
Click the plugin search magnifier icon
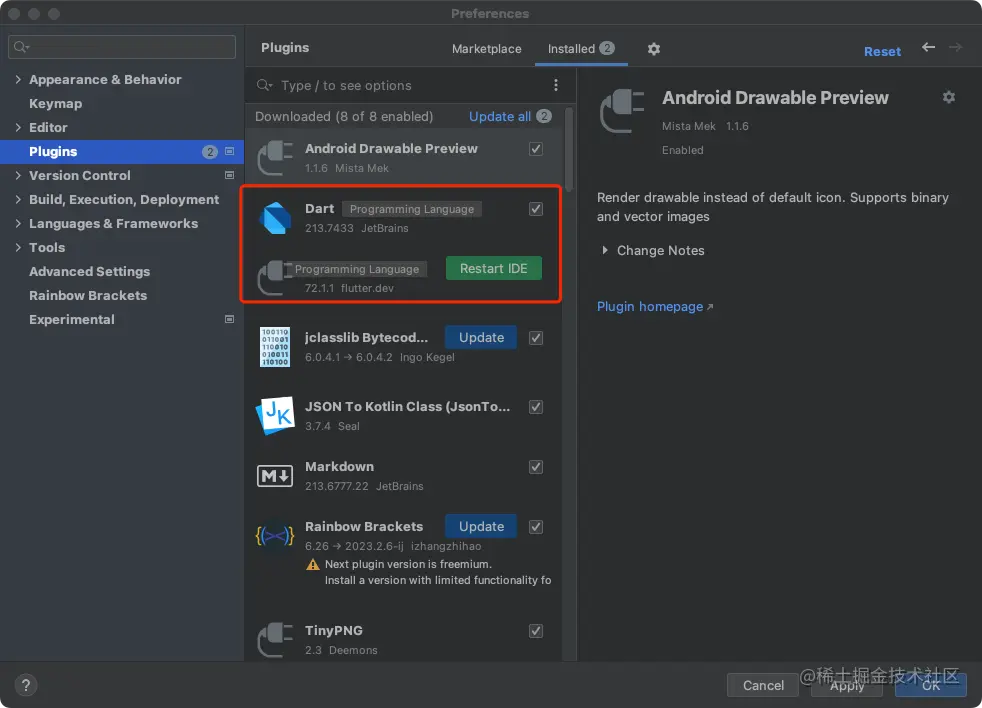(264, 85)
